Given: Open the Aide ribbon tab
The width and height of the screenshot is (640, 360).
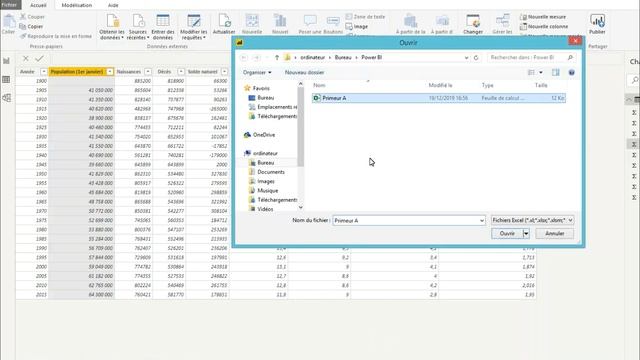Looking at the screenshot, I should (113, 5).
